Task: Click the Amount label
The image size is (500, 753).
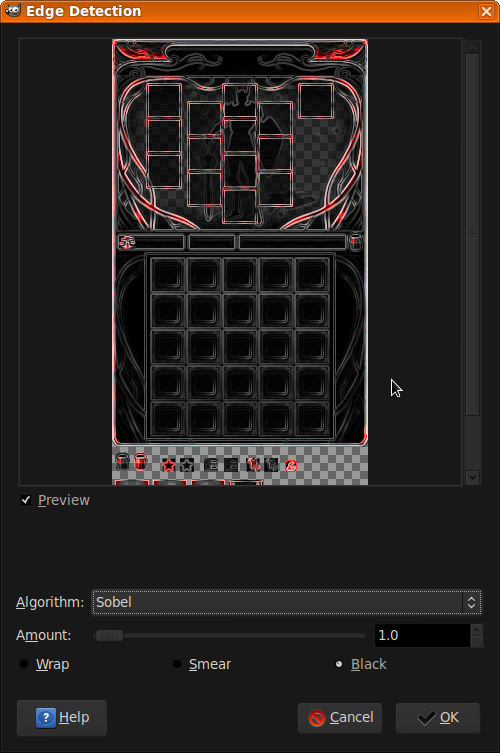Action: click(43, 635)
